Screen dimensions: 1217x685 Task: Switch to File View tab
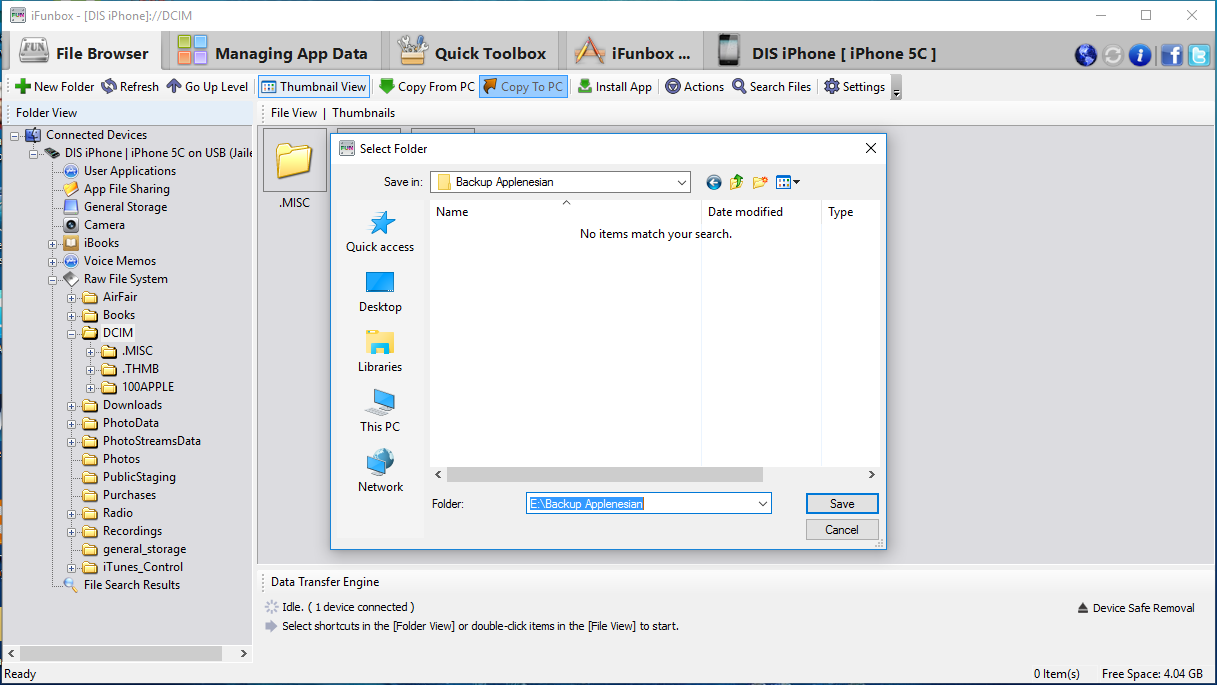point(294,113)
